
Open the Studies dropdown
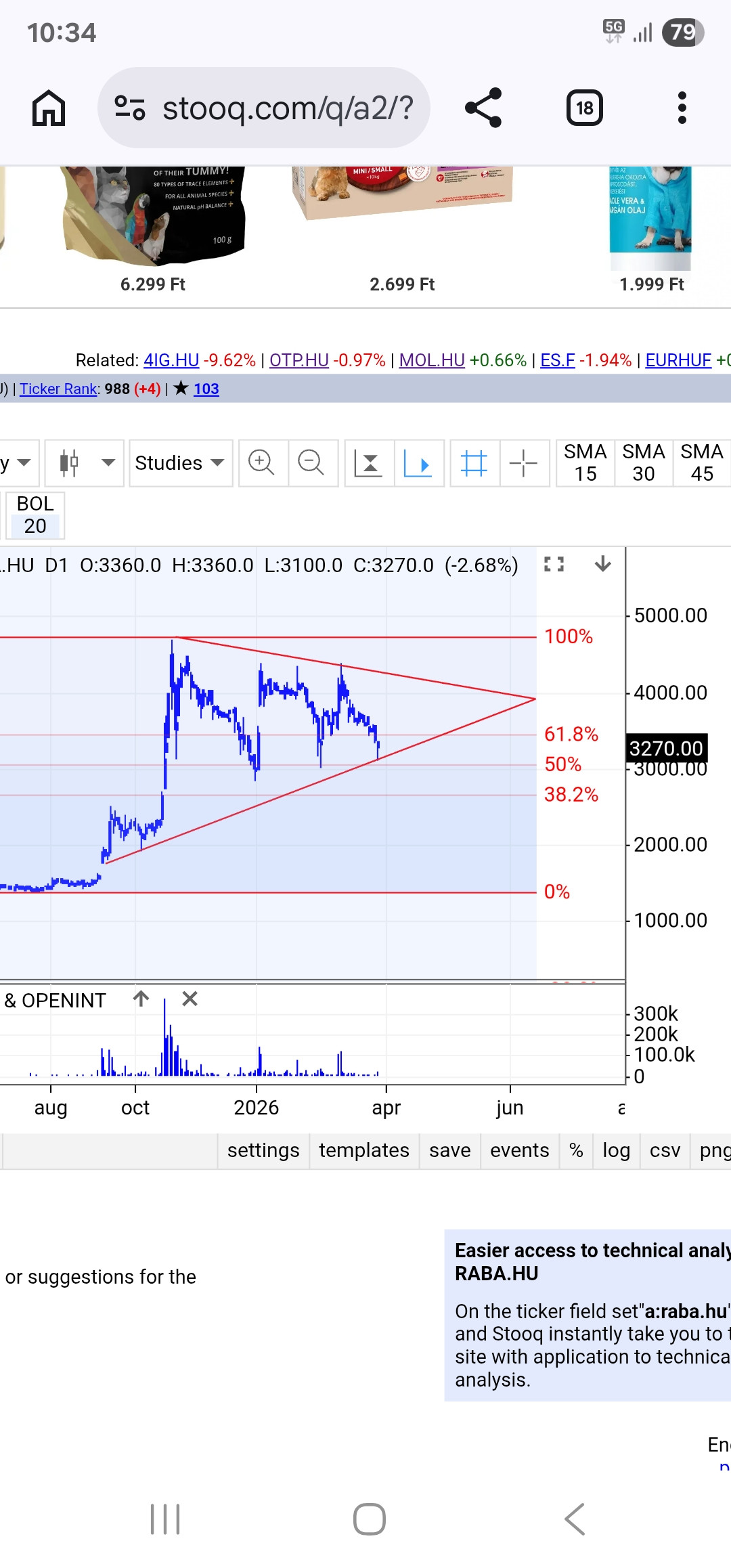tap(180, 463)
